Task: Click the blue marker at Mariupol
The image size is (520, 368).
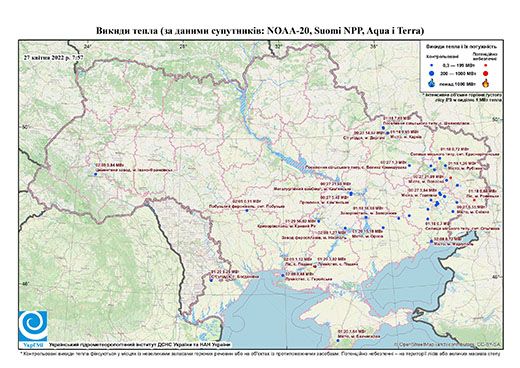Action: [431, 241]
